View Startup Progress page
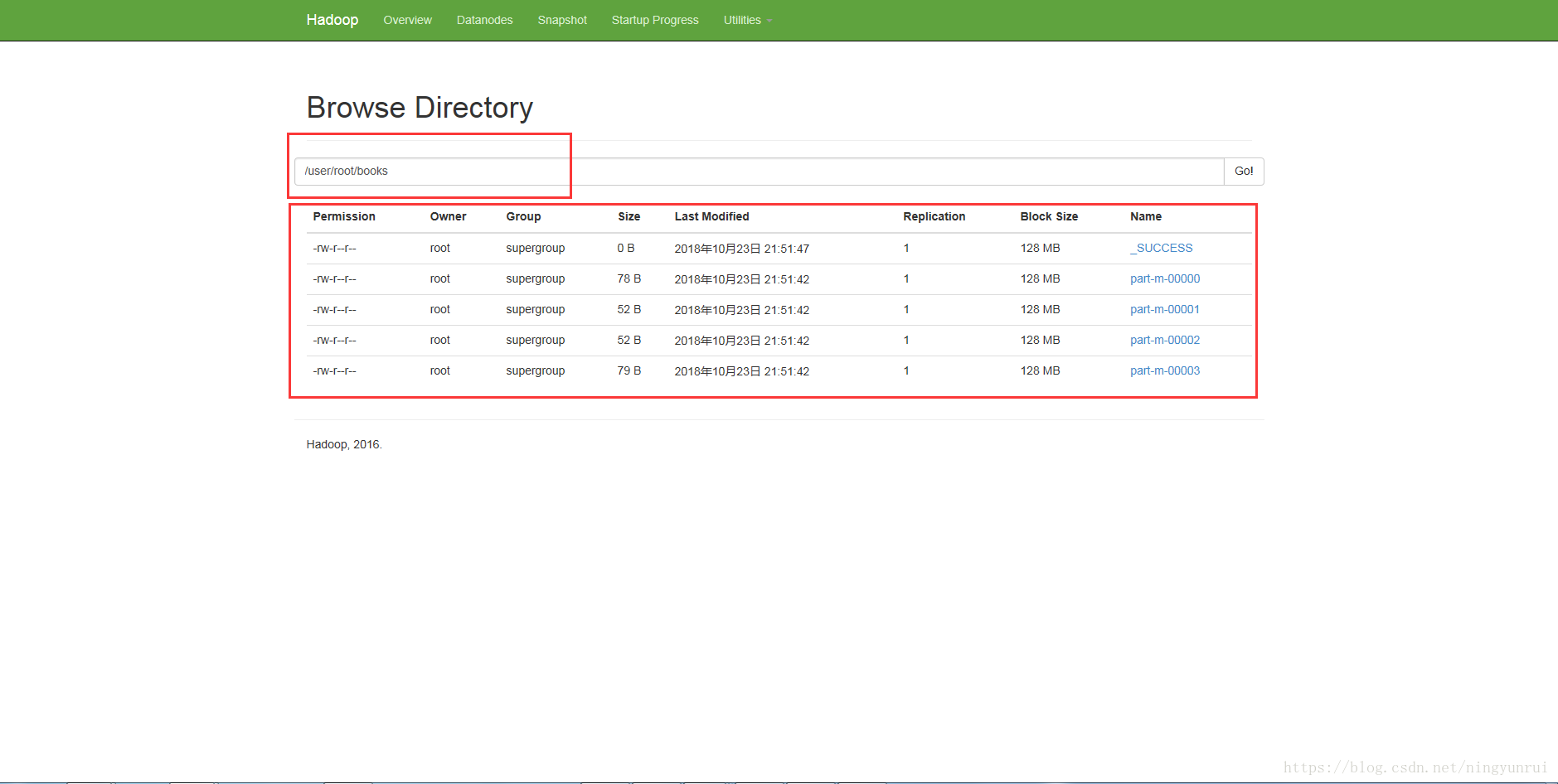 point(655,20)
